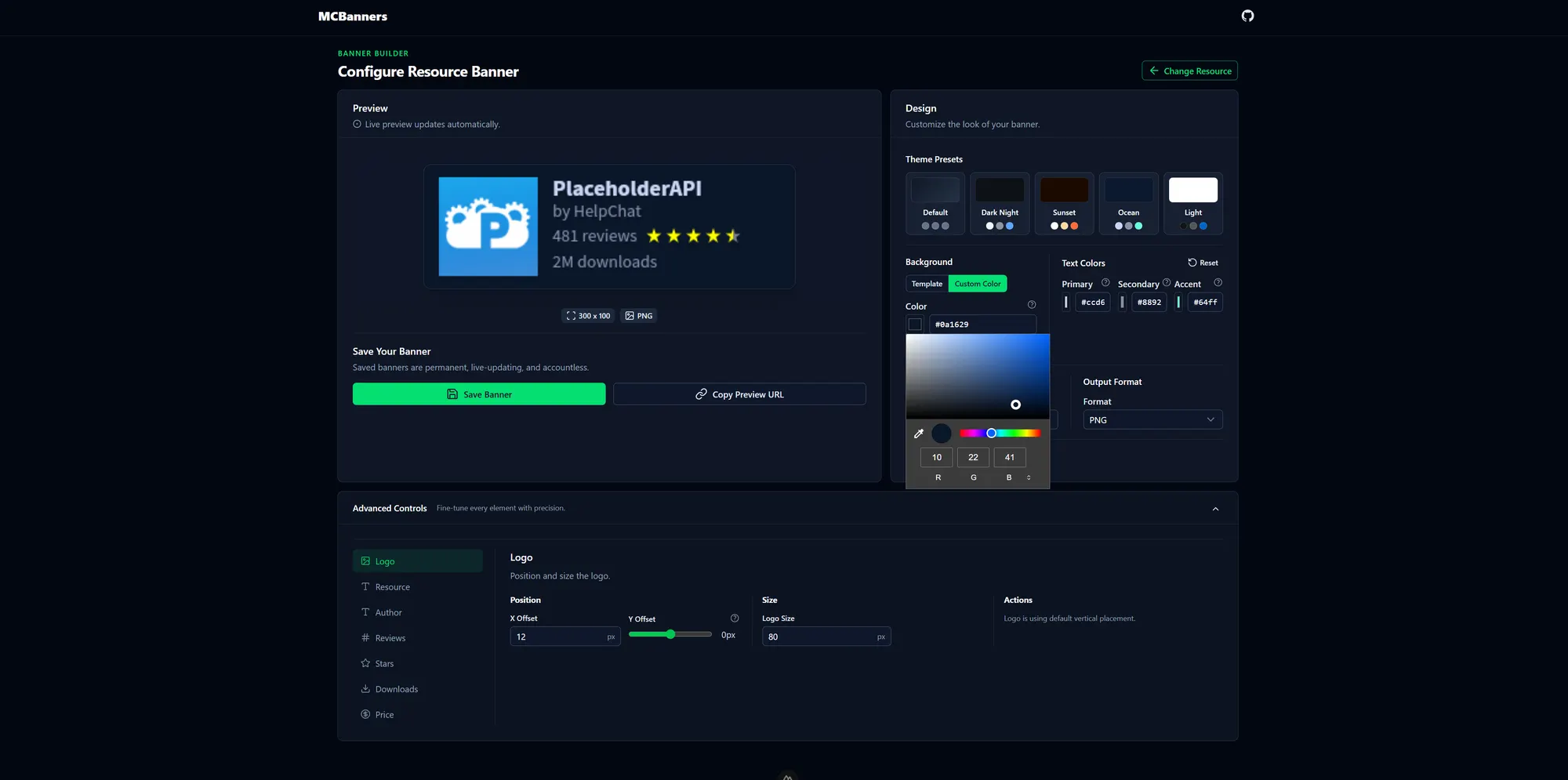Select the Downloads tab in Advanced Controls

click(x=417, y=689)
